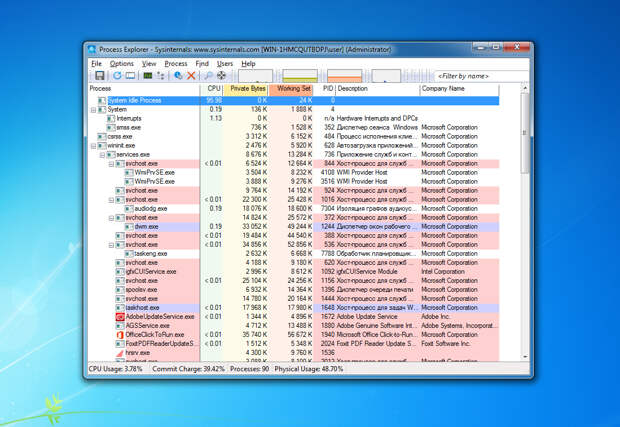
Task: Open the Find menu
Action: (x=202, y=63)
